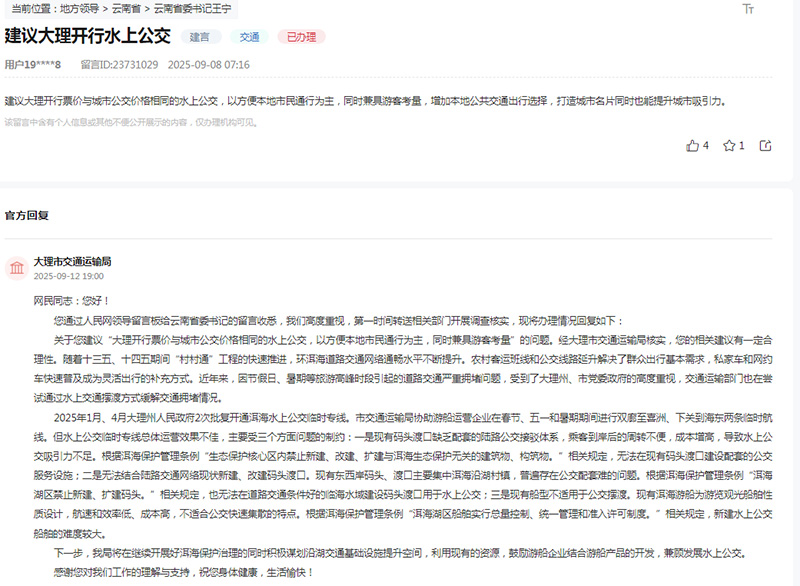The width and height of the screenshot is (800, 586).
Task: Star this message to favorite it
Action: (x=729, y=145)
